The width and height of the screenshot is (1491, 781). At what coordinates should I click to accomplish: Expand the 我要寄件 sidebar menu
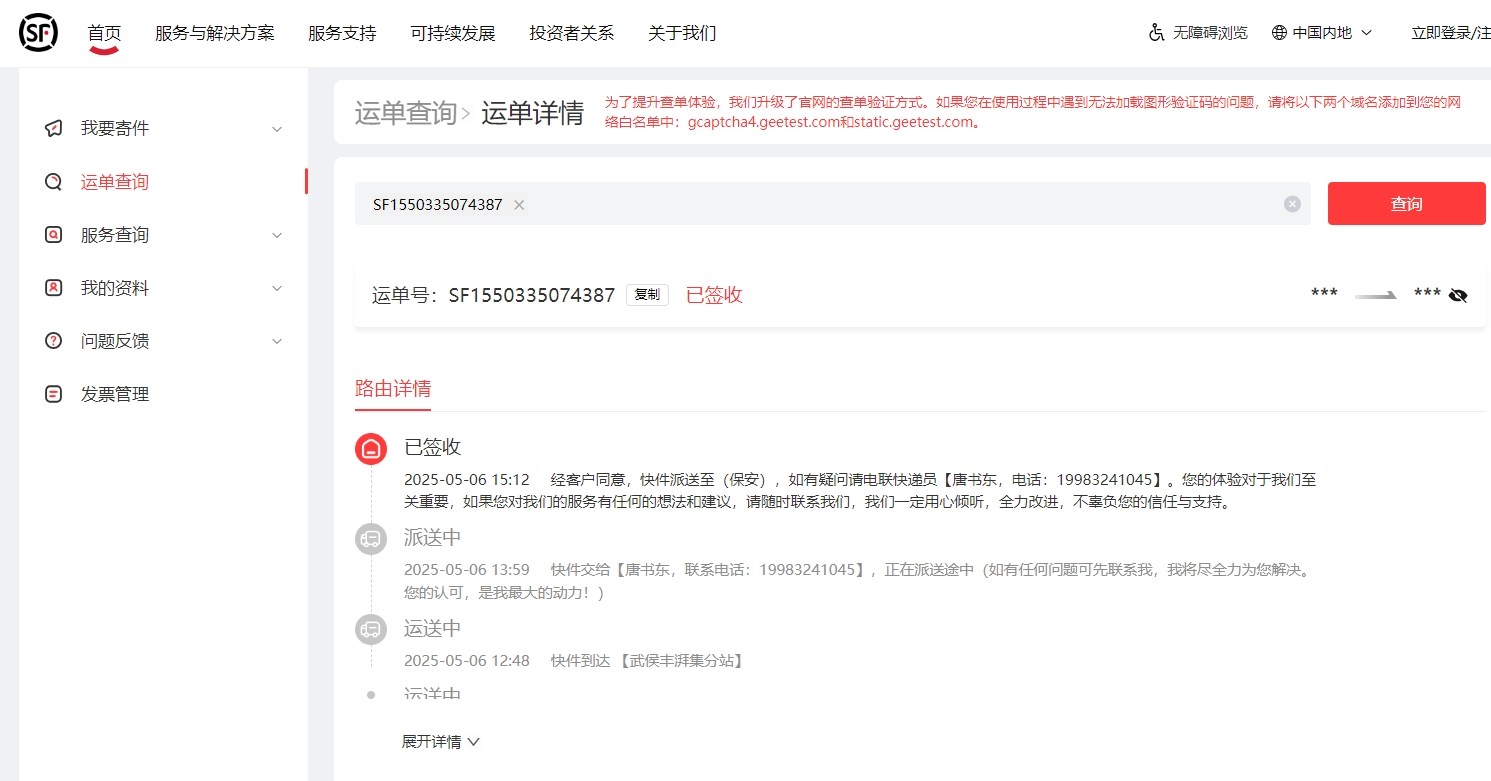tap(277, 129)
